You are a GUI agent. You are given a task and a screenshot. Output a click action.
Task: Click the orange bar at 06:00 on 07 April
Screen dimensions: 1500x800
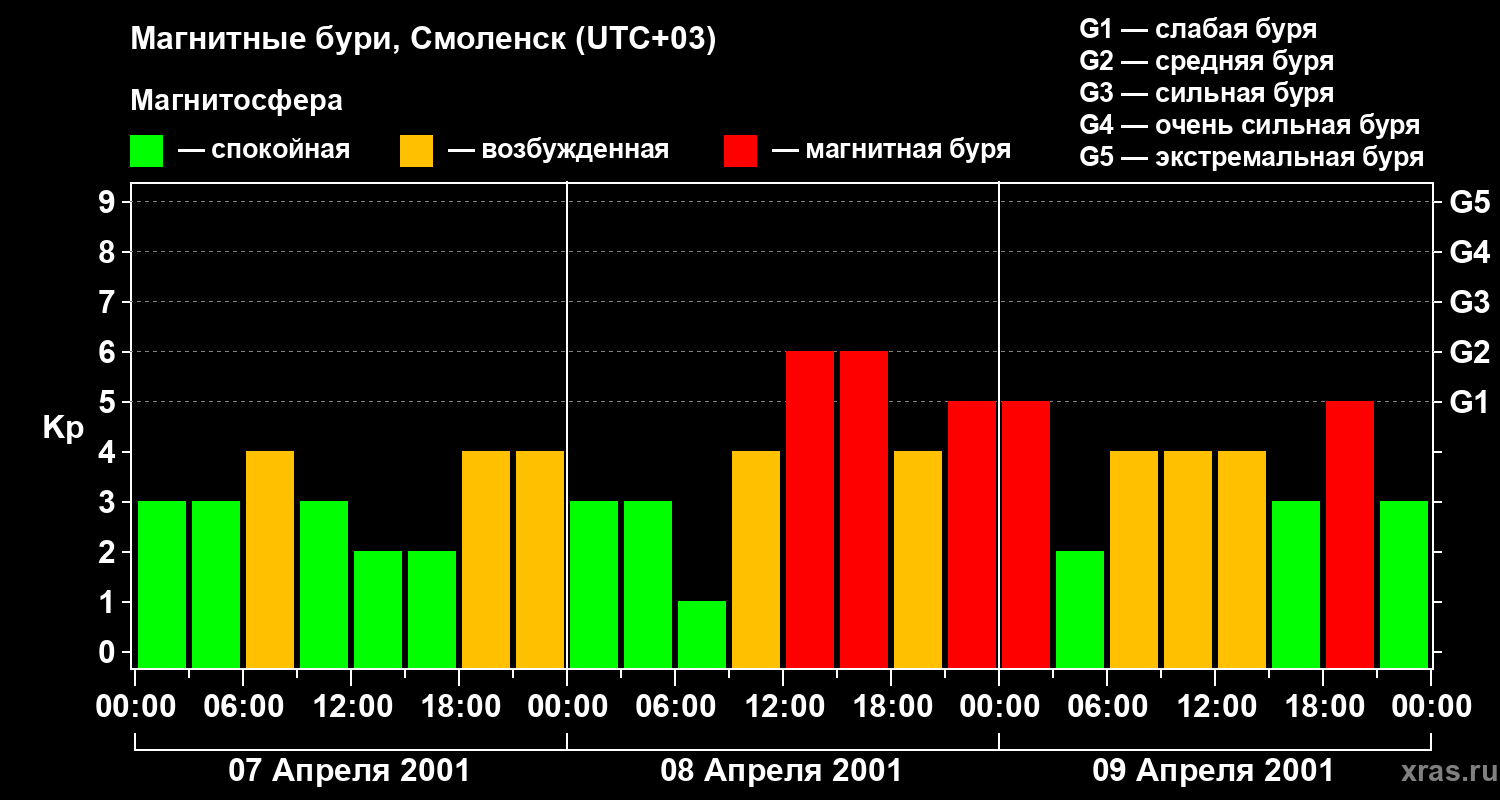click(270, 559)
